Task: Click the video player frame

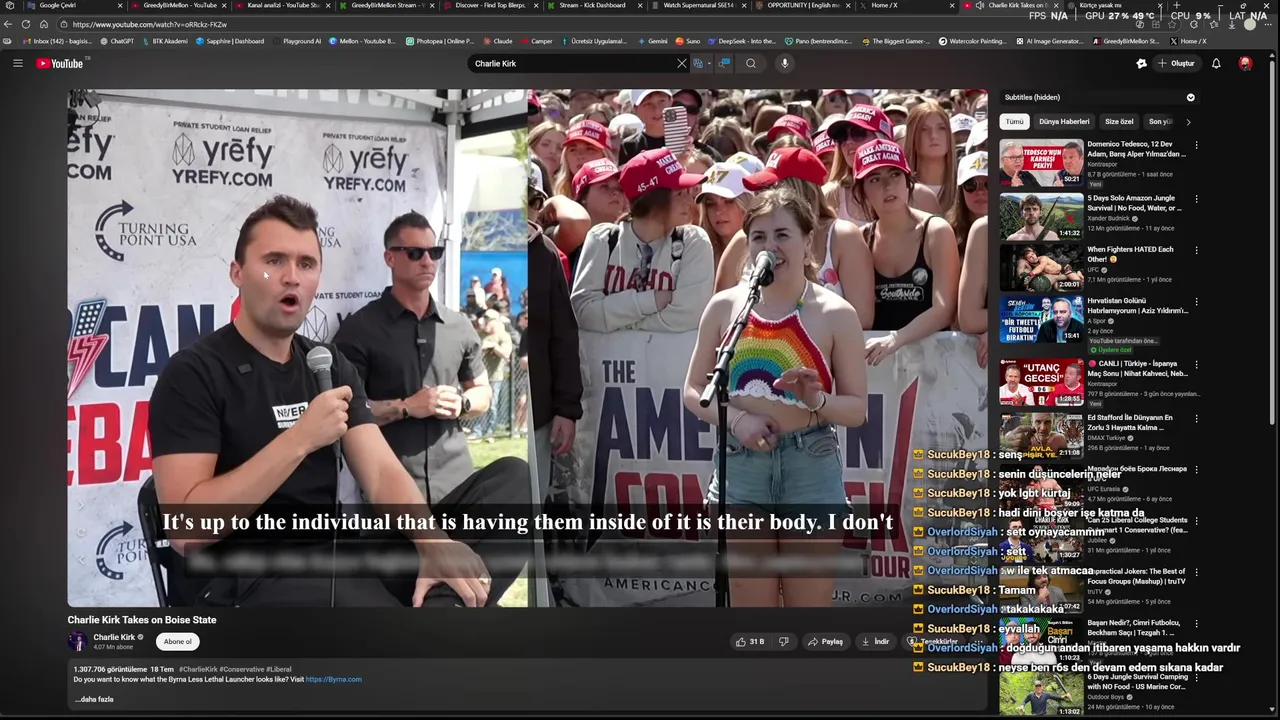Action: [x=527, y=348]
